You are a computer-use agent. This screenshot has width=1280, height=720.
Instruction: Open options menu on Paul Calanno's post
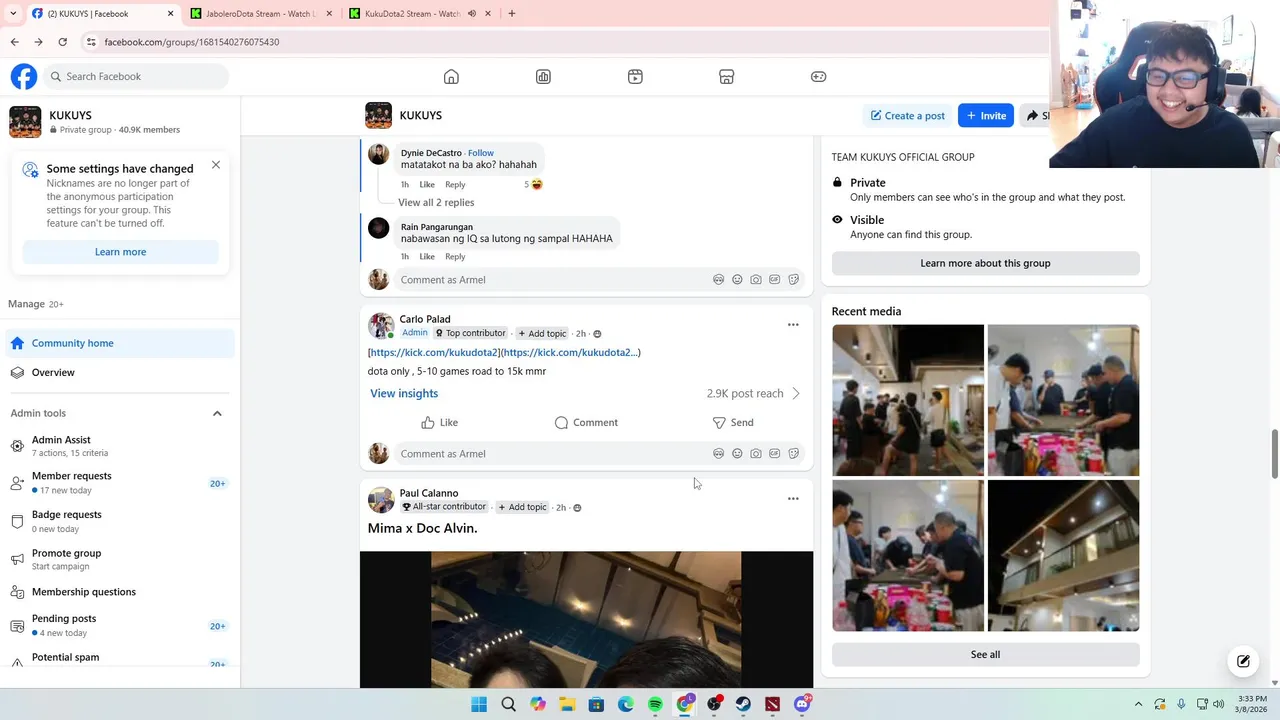click(793, 498)
